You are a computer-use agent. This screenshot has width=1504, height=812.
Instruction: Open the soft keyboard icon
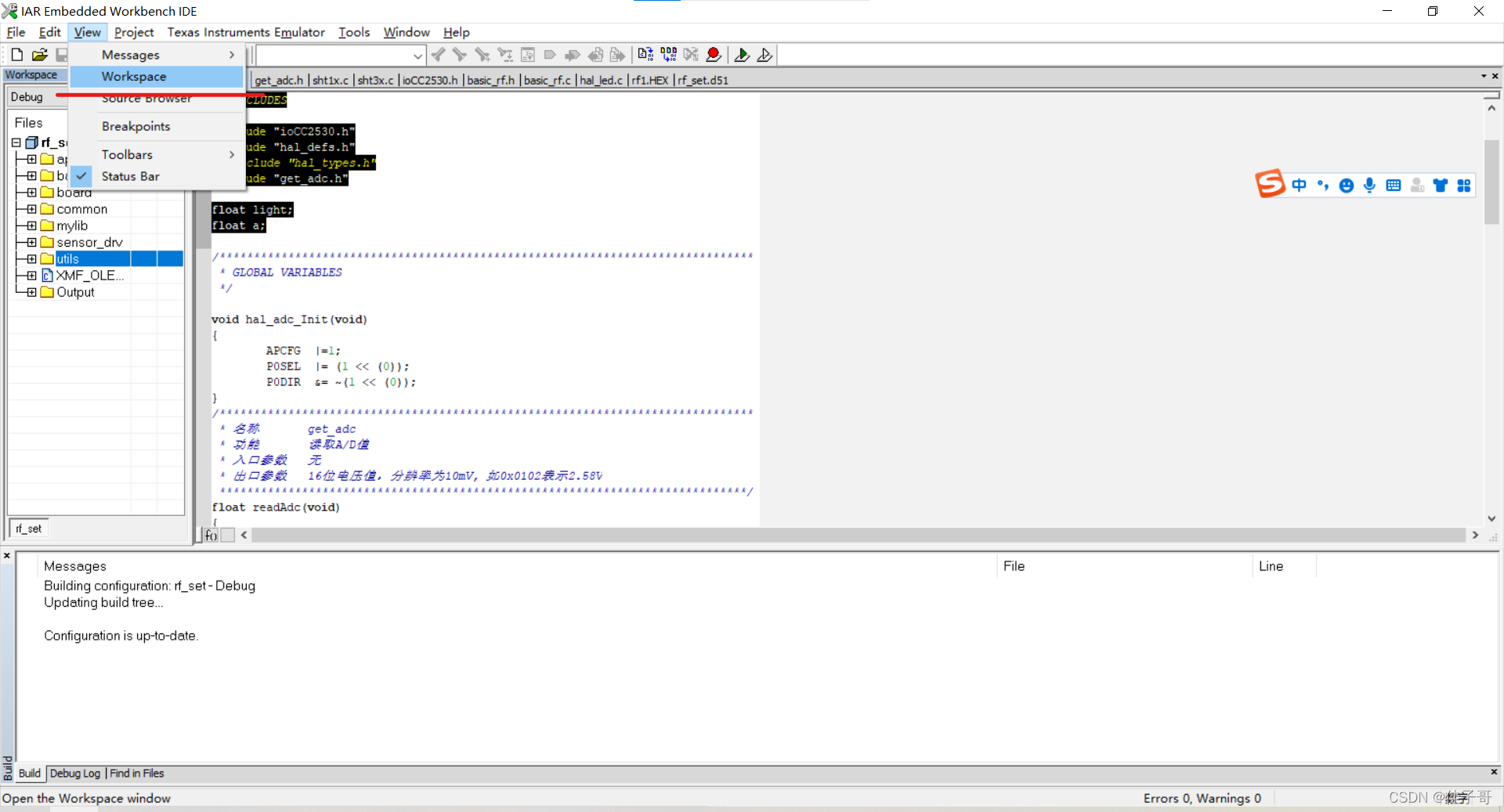pos(1394,186)
